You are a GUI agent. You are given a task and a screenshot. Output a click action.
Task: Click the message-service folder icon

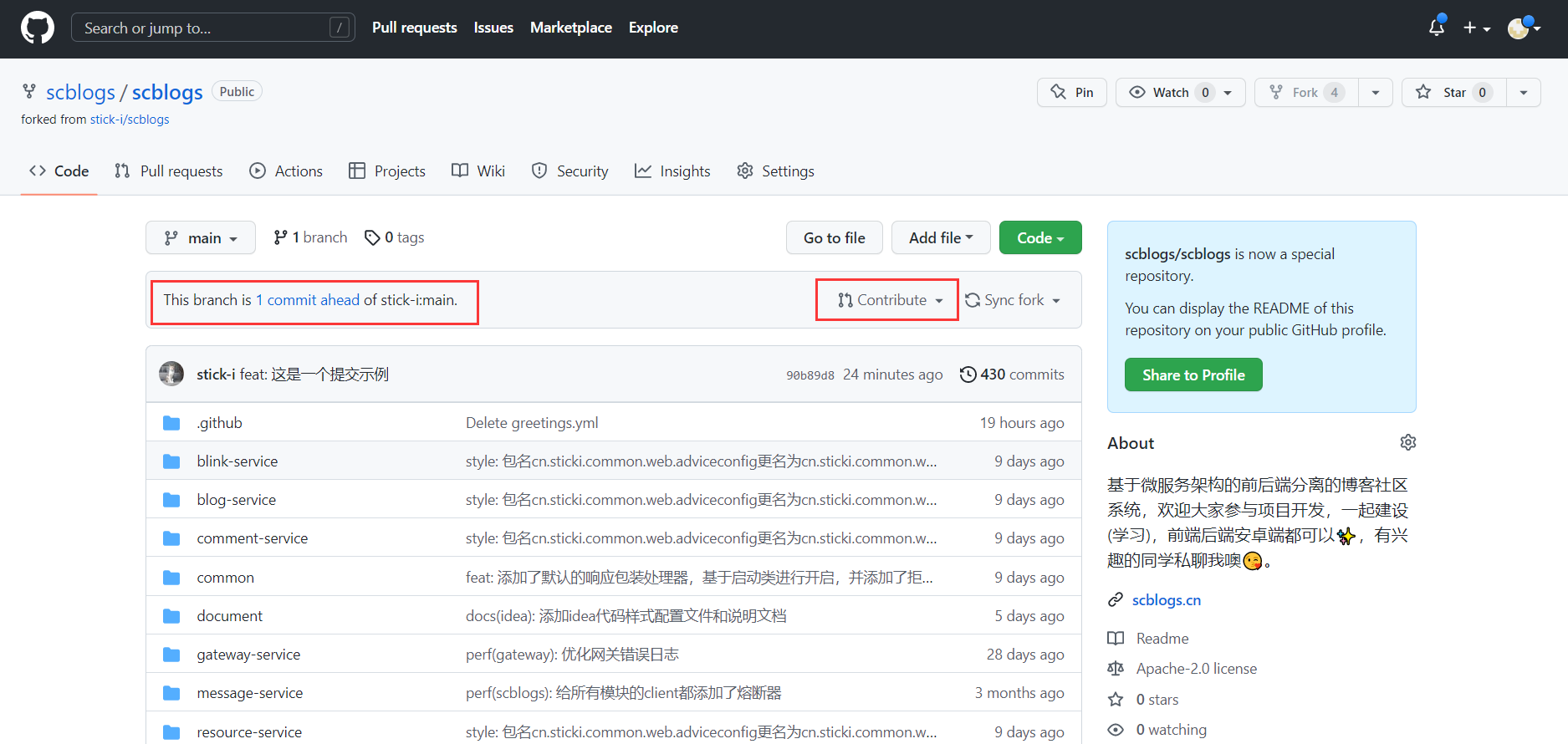click(x=171, y=693)
